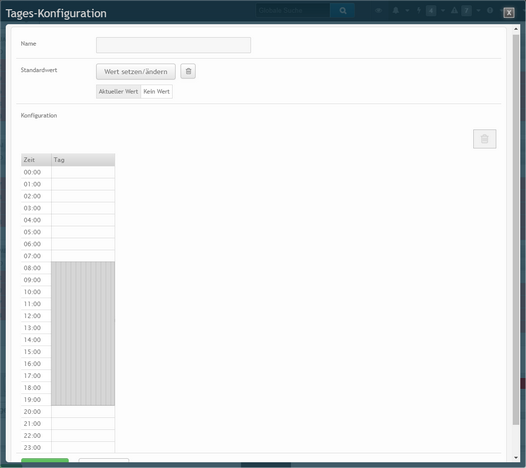Click the Tag column header
The image size is (526, 468).
(83, 160)
